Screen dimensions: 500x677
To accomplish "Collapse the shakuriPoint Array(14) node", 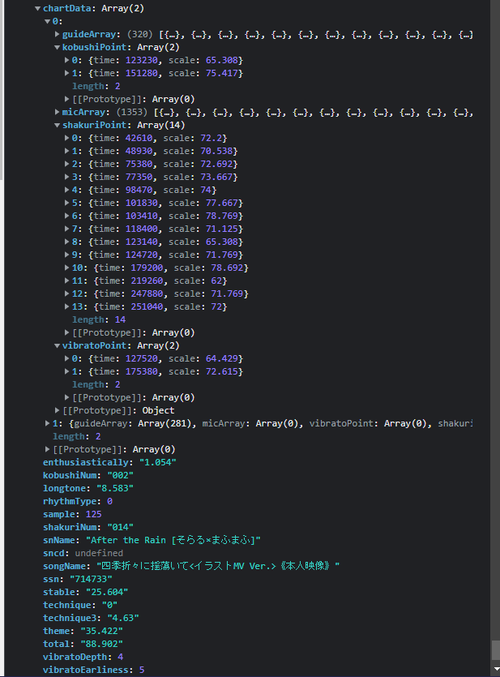I will coord(57,125).
